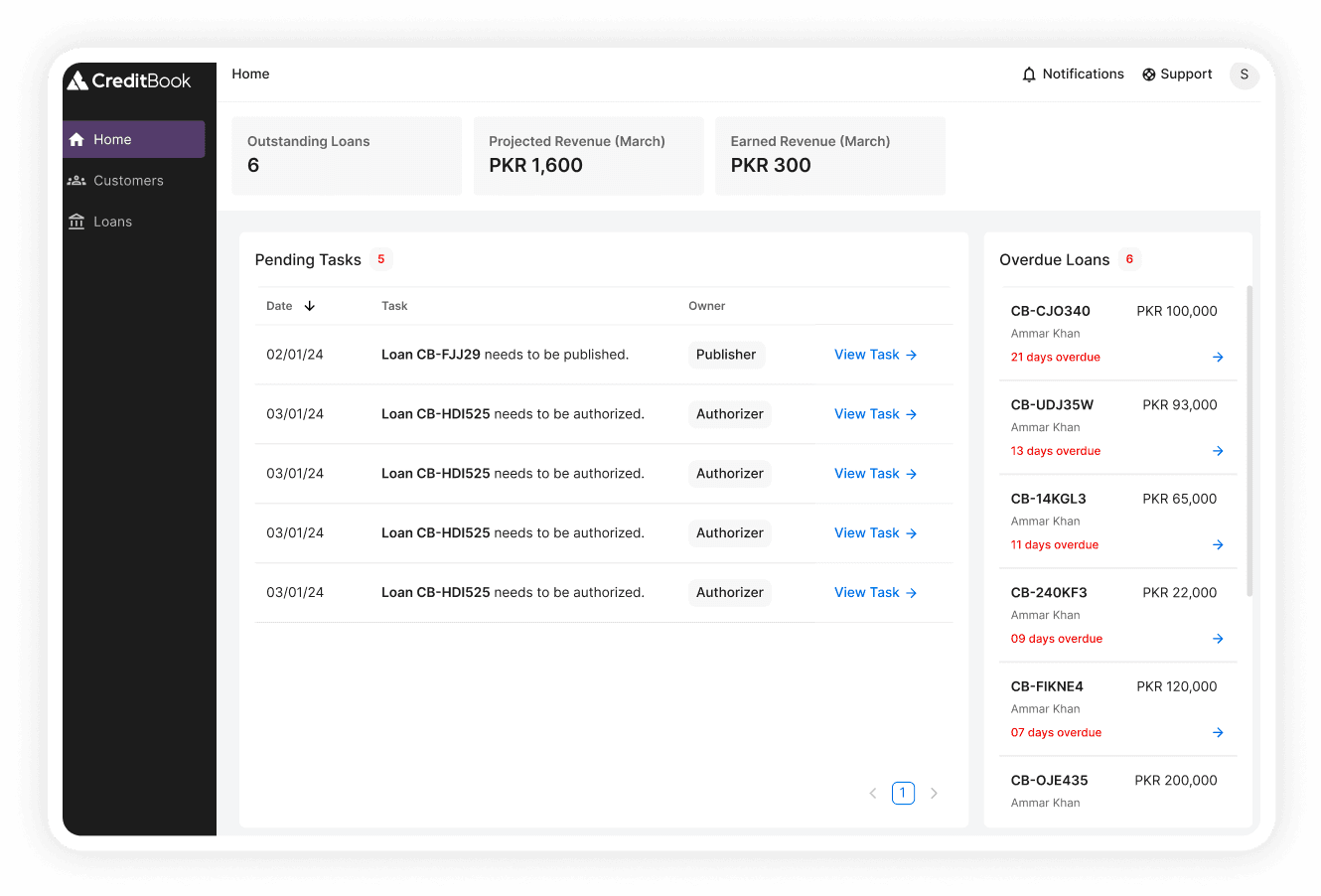The width and height of the screenshot is (1321, 896).
Task: Select the Home house icon in sidebar
Action: click(75, 140)
